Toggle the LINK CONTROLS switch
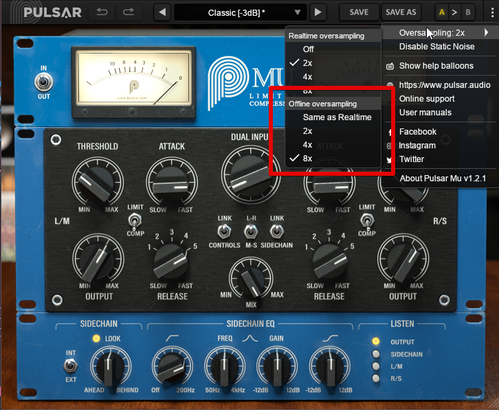This screenshot has width=499, height=410. (224, 231)
